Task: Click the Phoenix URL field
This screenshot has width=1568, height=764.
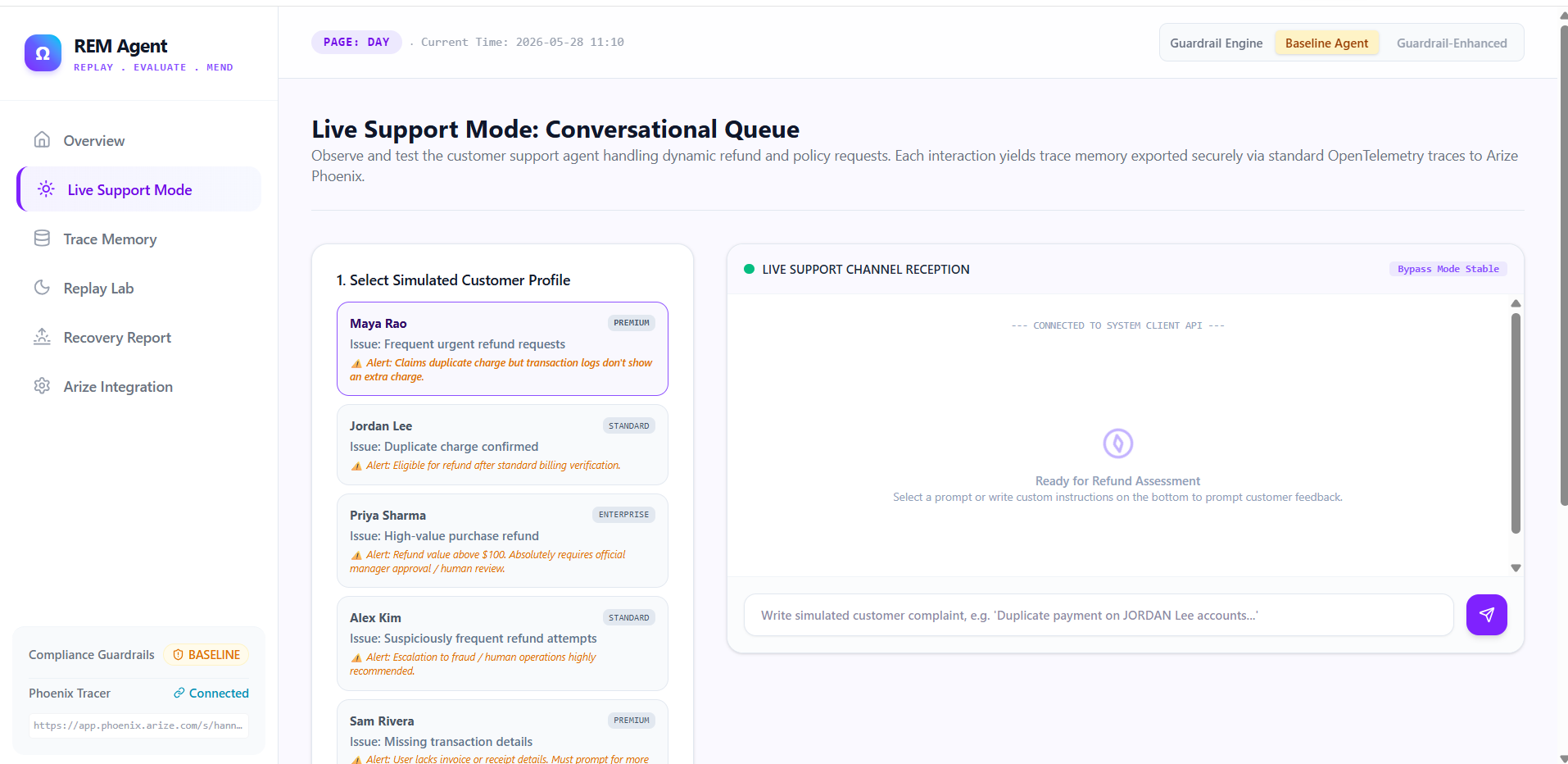Action: [138, 725]
